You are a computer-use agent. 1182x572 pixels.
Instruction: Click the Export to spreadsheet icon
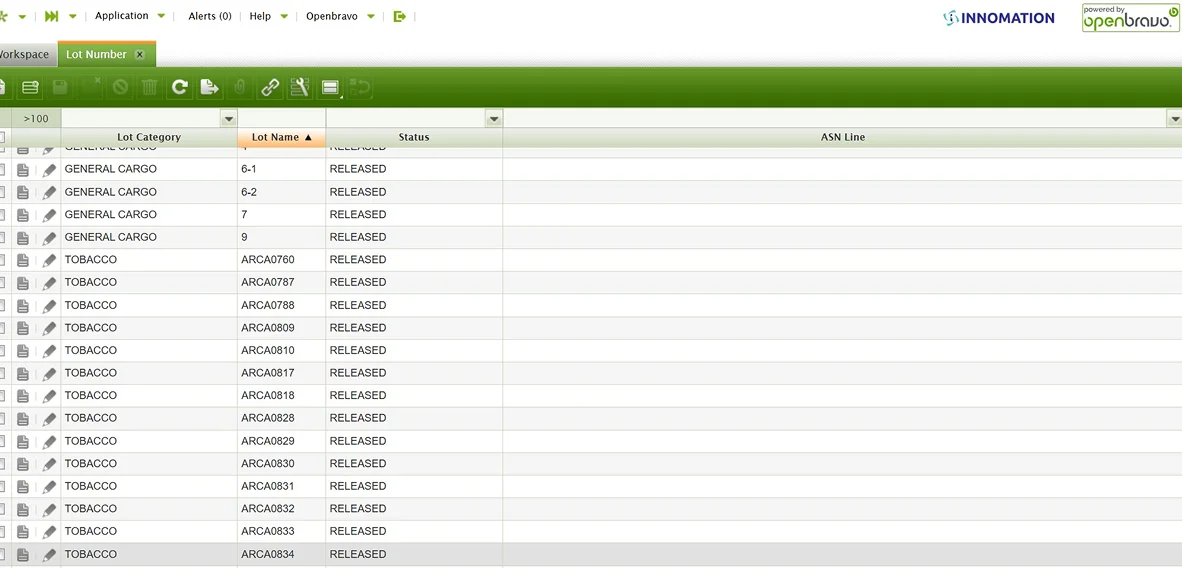coord(209,88)
